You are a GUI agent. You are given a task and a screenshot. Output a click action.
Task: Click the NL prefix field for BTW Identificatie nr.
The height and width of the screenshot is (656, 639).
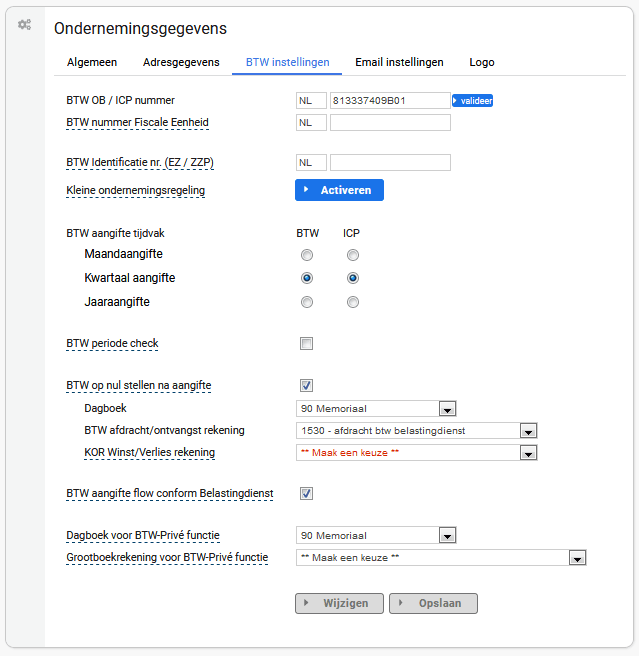coord(311,162)
